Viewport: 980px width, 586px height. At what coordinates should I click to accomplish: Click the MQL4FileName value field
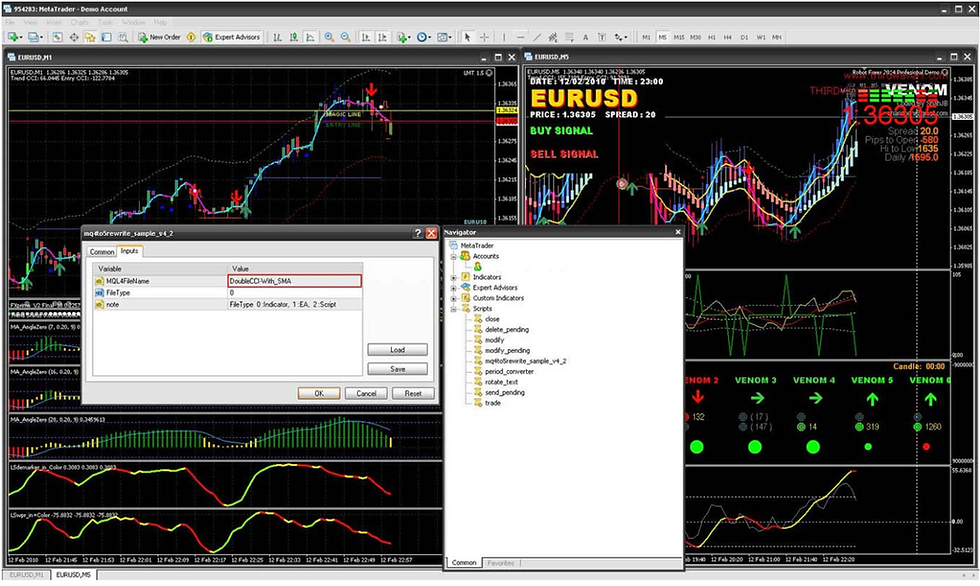[x=294, y=281]
